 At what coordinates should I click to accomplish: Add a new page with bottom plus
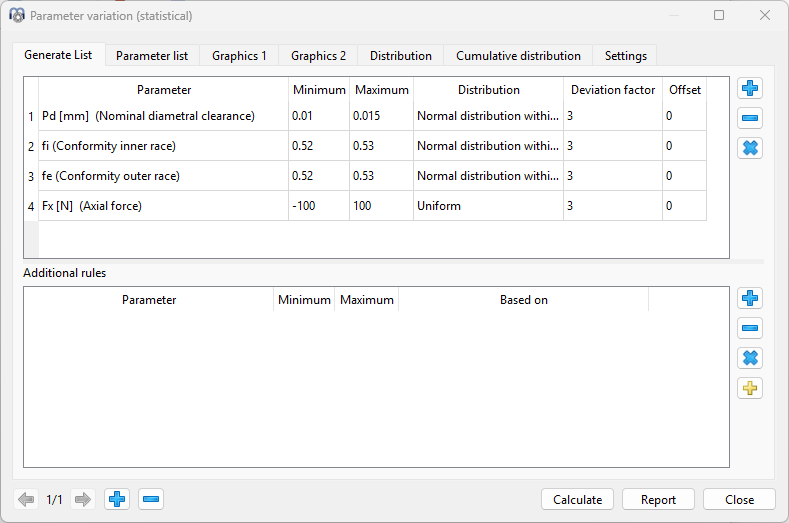118,499
